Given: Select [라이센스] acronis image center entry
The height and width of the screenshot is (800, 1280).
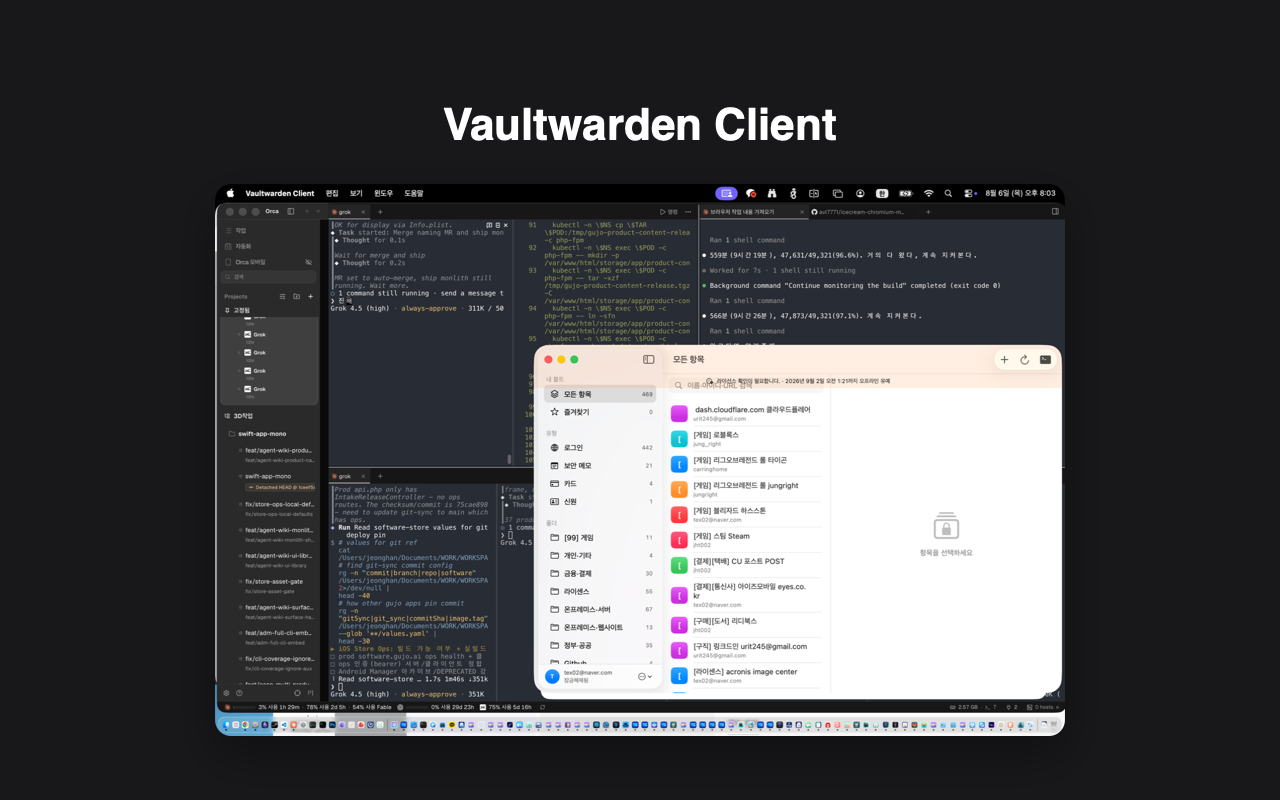Looking at the screenshot, I should [748, 676].
